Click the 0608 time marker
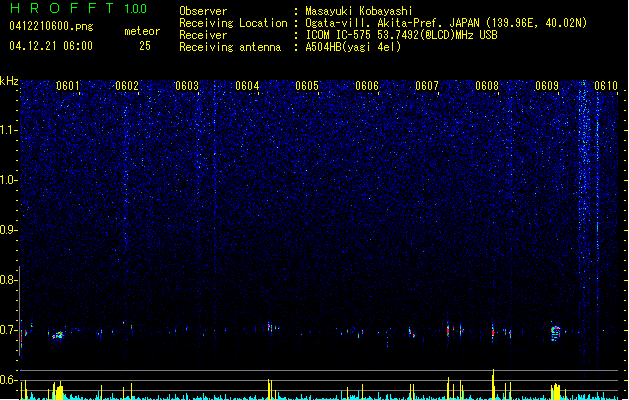629x400 pixels. click(x=487, y=86)
